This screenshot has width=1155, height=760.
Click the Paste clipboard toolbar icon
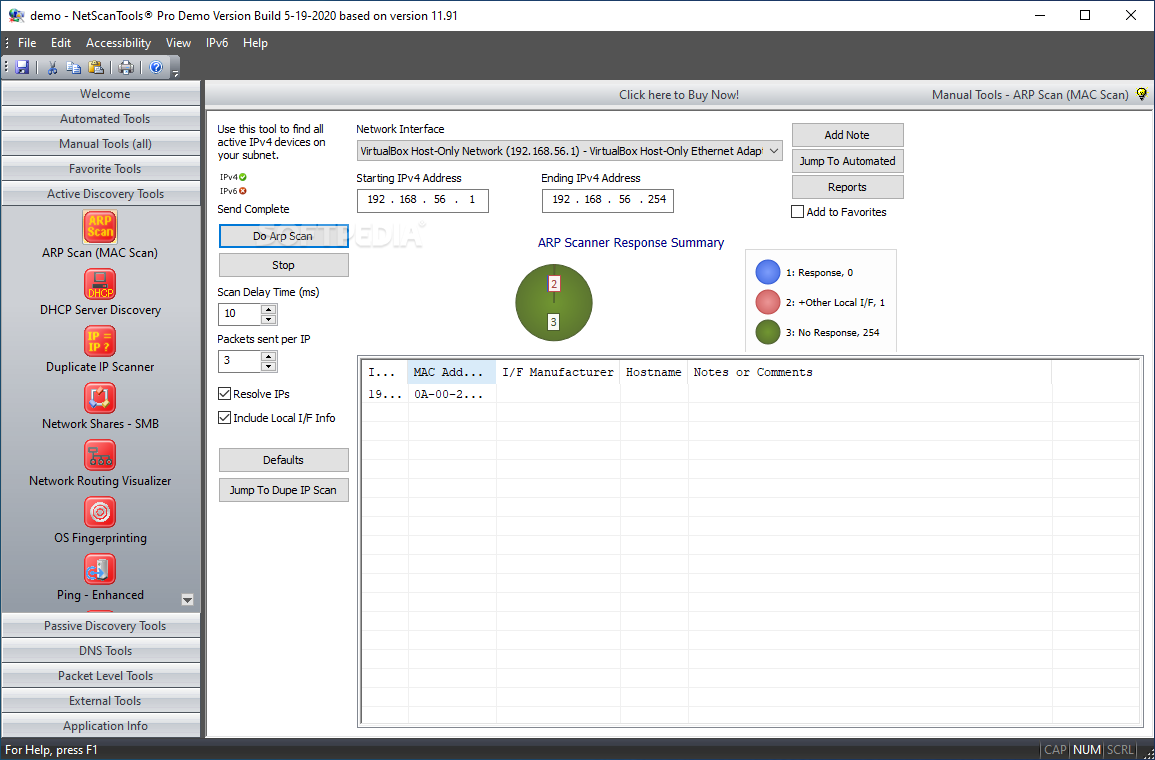tap(96, 68)
